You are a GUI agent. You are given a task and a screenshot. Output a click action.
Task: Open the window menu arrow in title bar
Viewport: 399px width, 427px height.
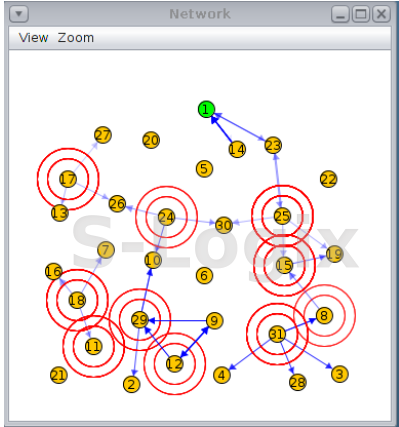pos(19,14)
